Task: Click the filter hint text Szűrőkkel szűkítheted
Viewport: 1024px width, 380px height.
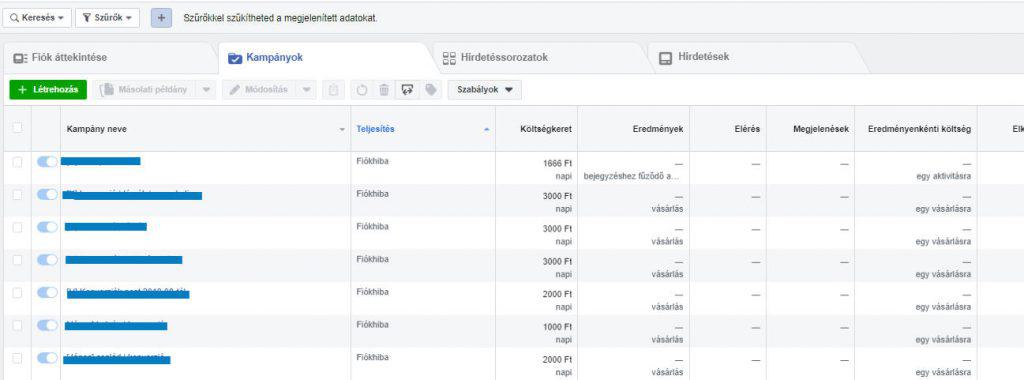Action: [x=280, y=18]
